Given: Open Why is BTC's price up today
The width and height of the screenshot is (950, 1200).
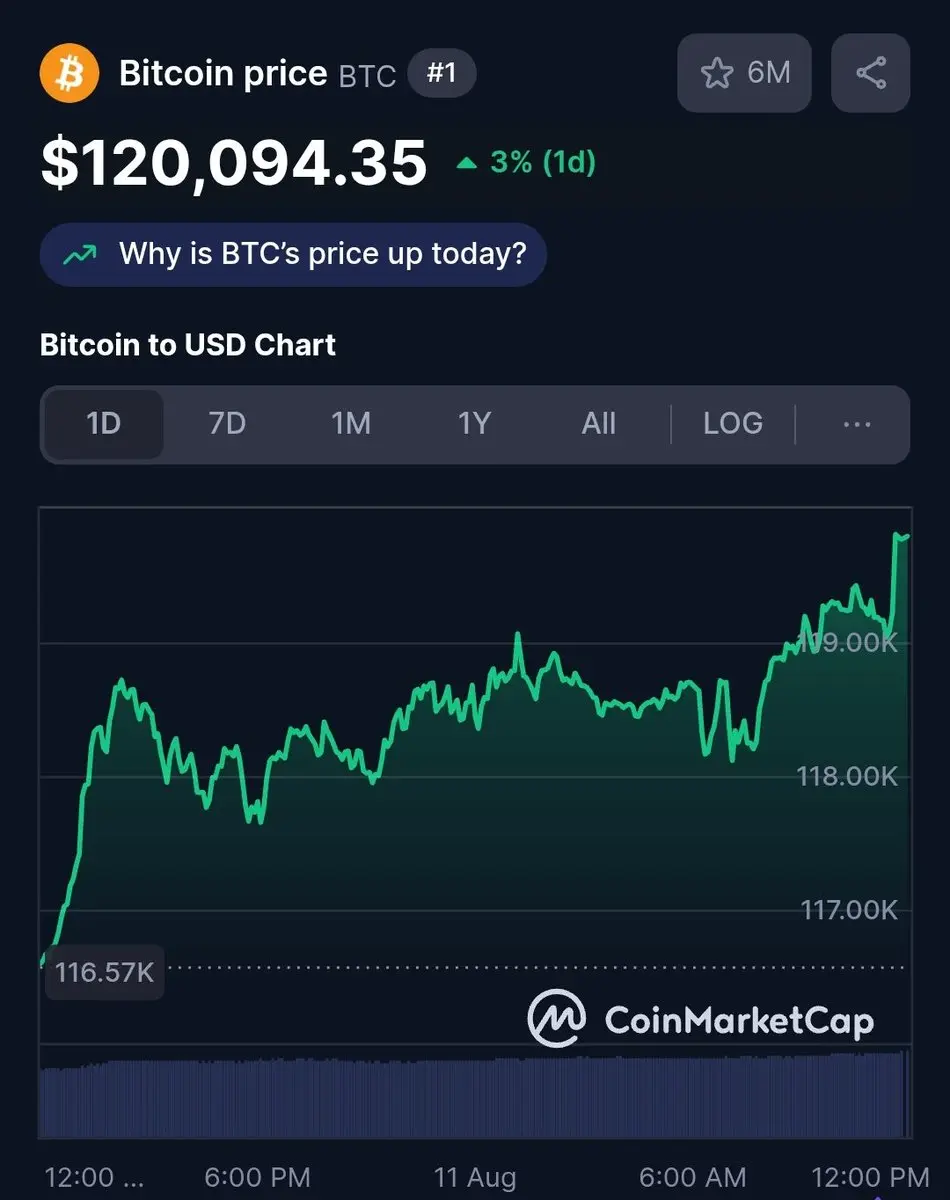Looking at the screenshot, I should (x=293, y=254).
